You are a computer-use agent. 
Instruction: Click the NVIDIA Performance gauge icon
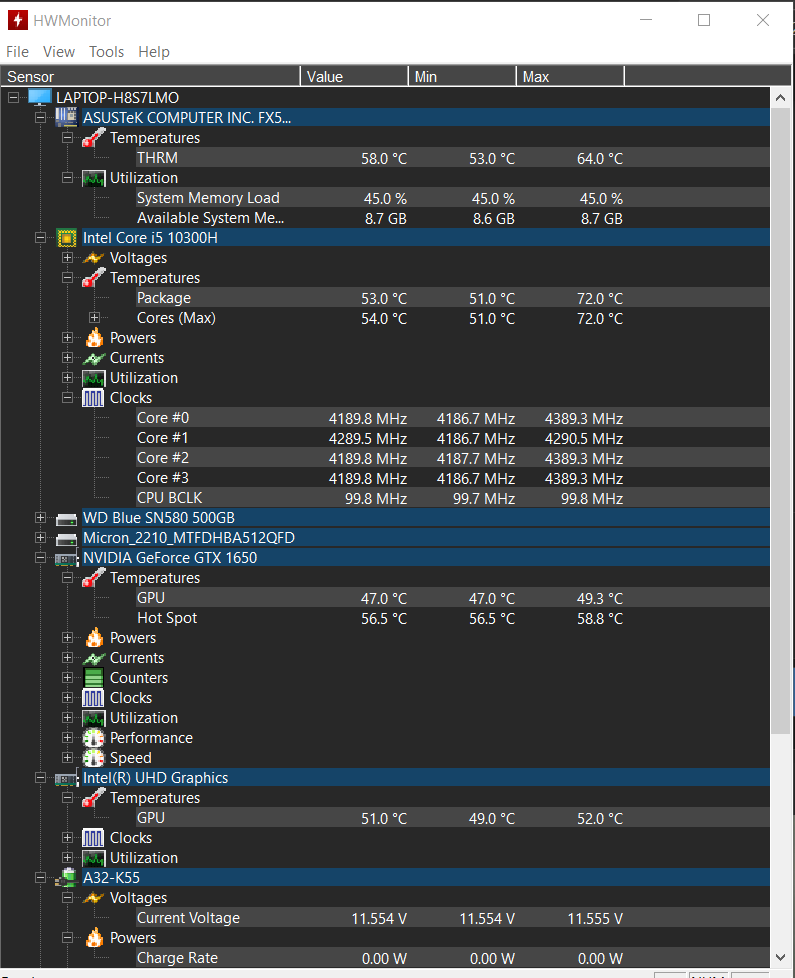94,738
